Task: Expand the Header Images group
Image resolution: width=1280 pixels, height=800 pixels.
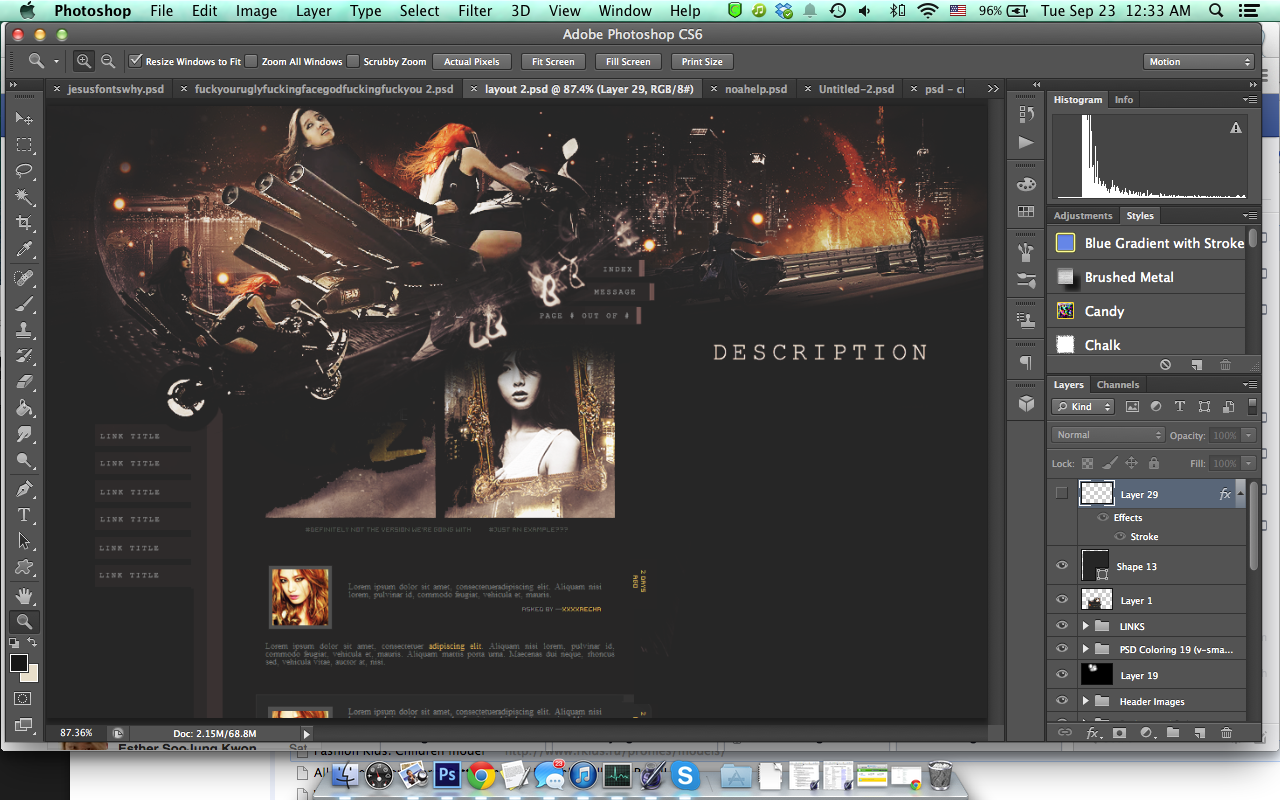Action: (1085, 701)
